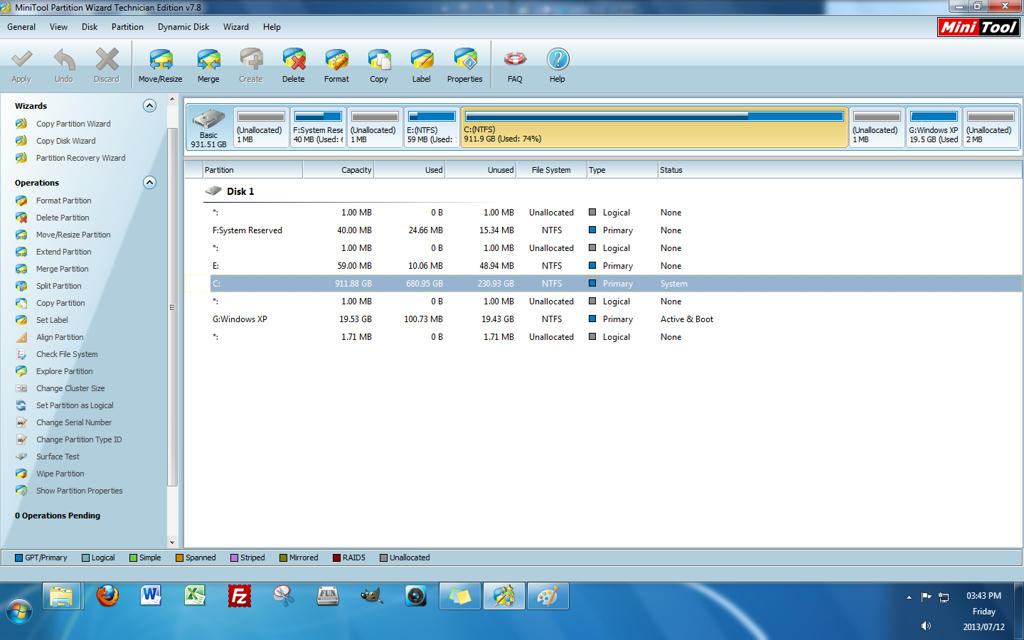
Task: Select C:(NTFS) 911.9 GB block in disk map
Action: coord(654,128)
